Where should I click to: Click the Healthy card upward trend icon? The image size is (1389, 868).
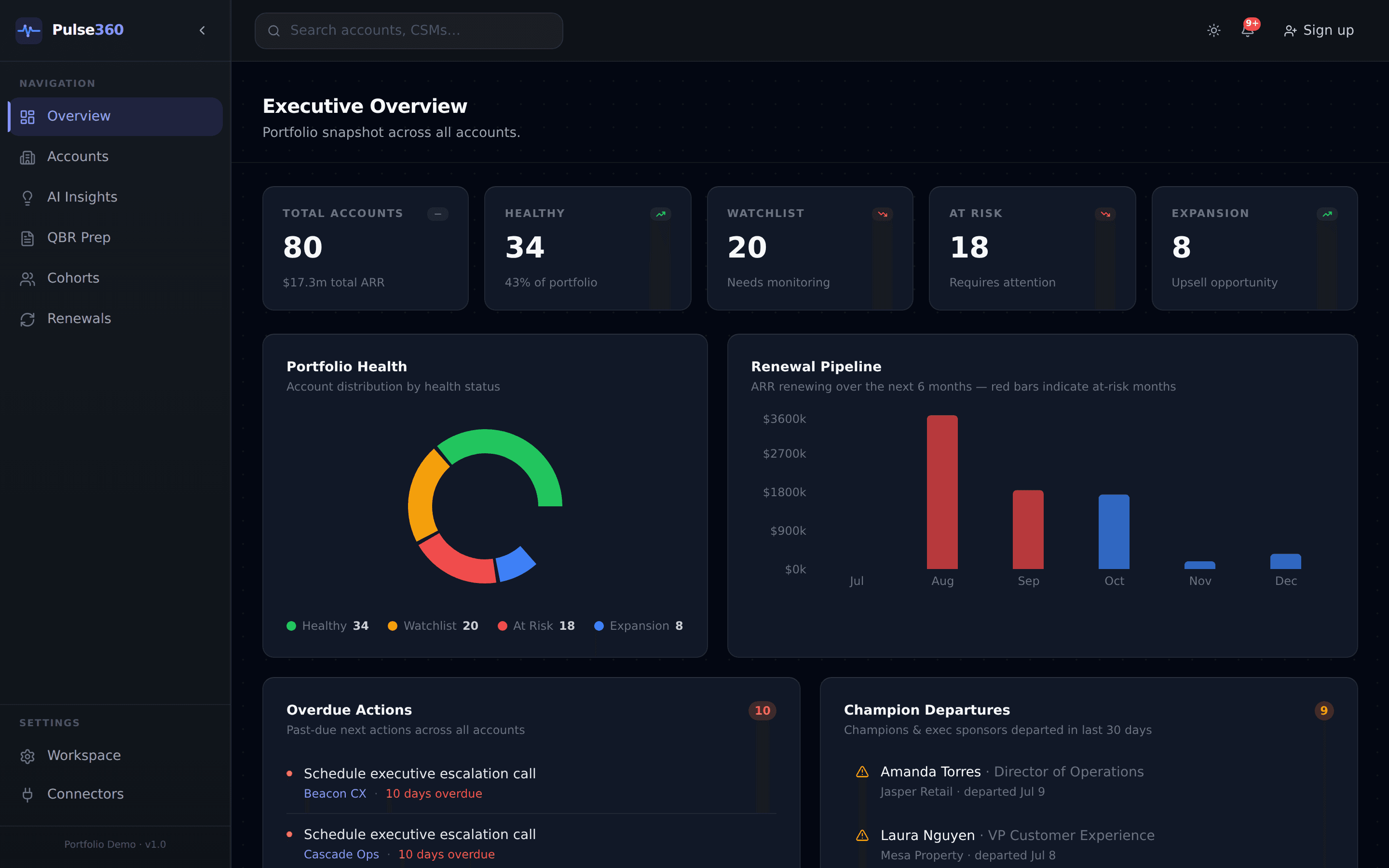661,214
